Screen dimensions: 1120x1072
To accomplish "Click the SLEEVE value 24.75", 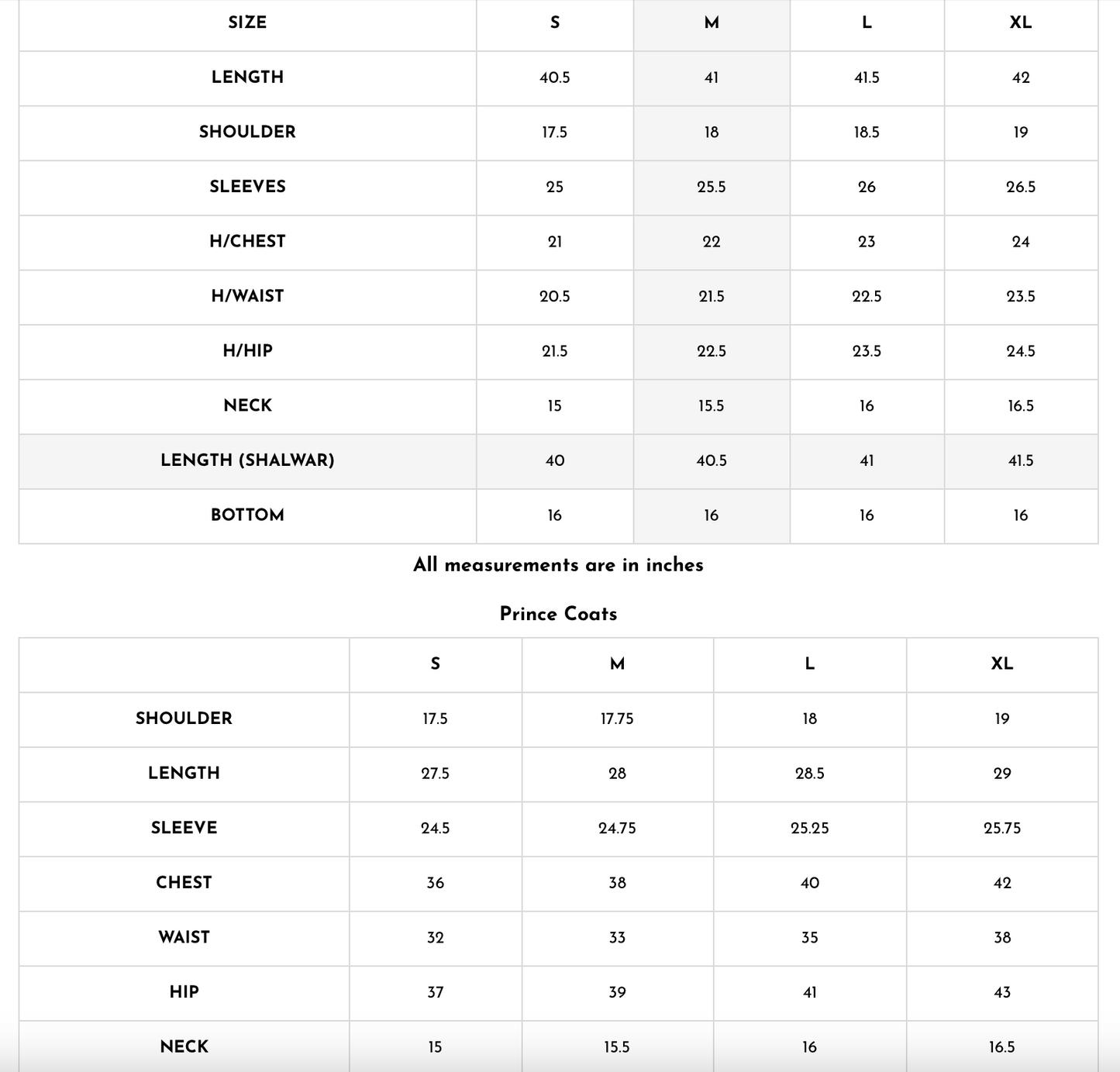I will (x=617, y=829).
